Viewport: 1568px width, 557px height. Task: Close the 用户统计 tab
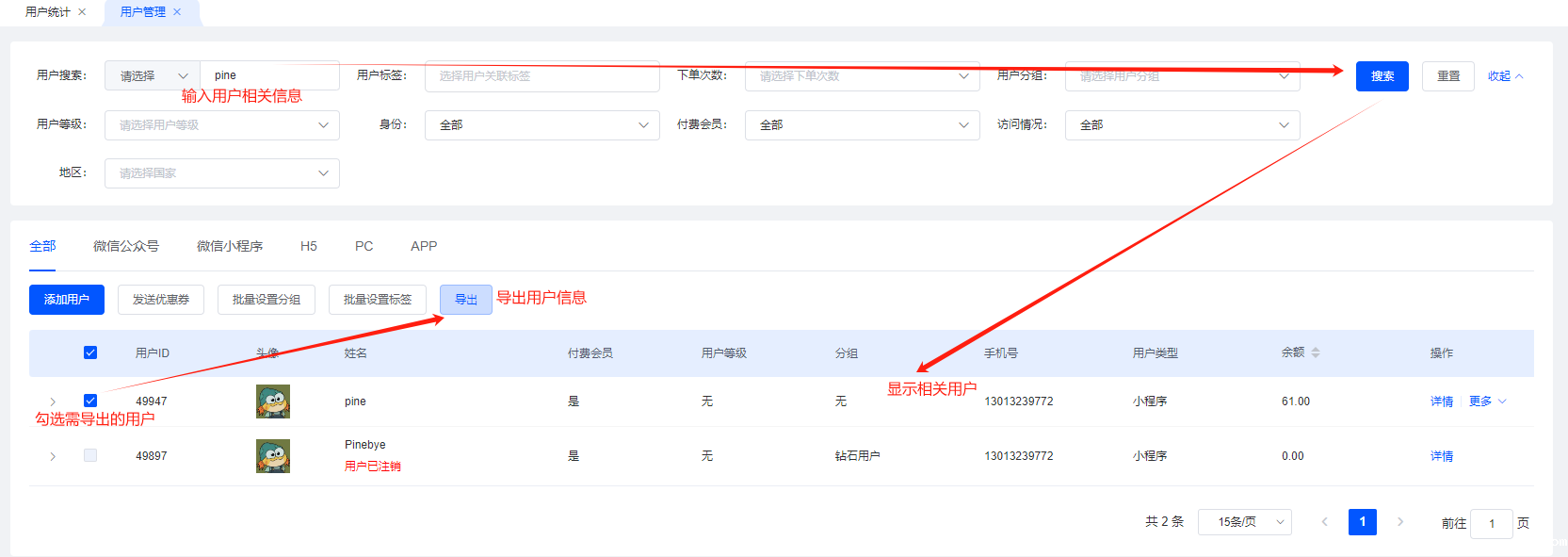click(x=82, y=12)
